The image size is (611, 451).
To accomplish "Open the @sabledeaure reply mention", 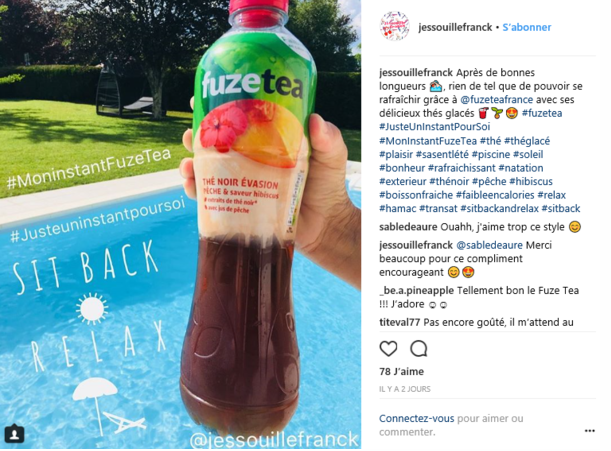I will tap(489, 245).
